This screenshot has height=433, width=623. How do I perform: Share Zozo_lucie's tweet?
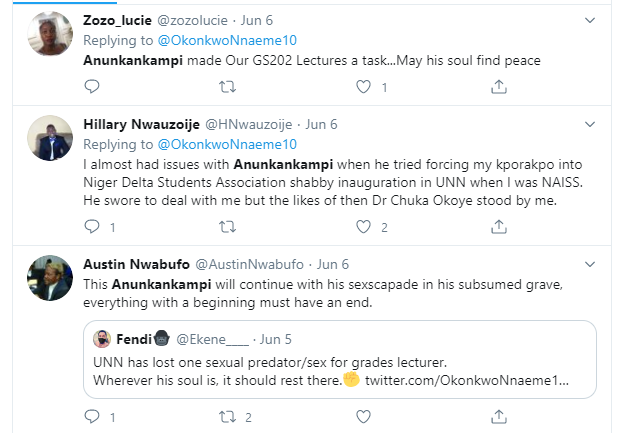click(x=497, y=88)
